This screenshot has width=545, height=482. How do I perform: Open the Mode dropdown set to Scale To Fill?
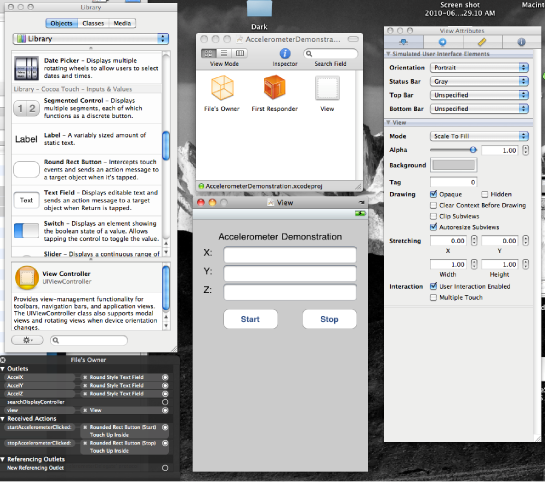pos(479,136)
